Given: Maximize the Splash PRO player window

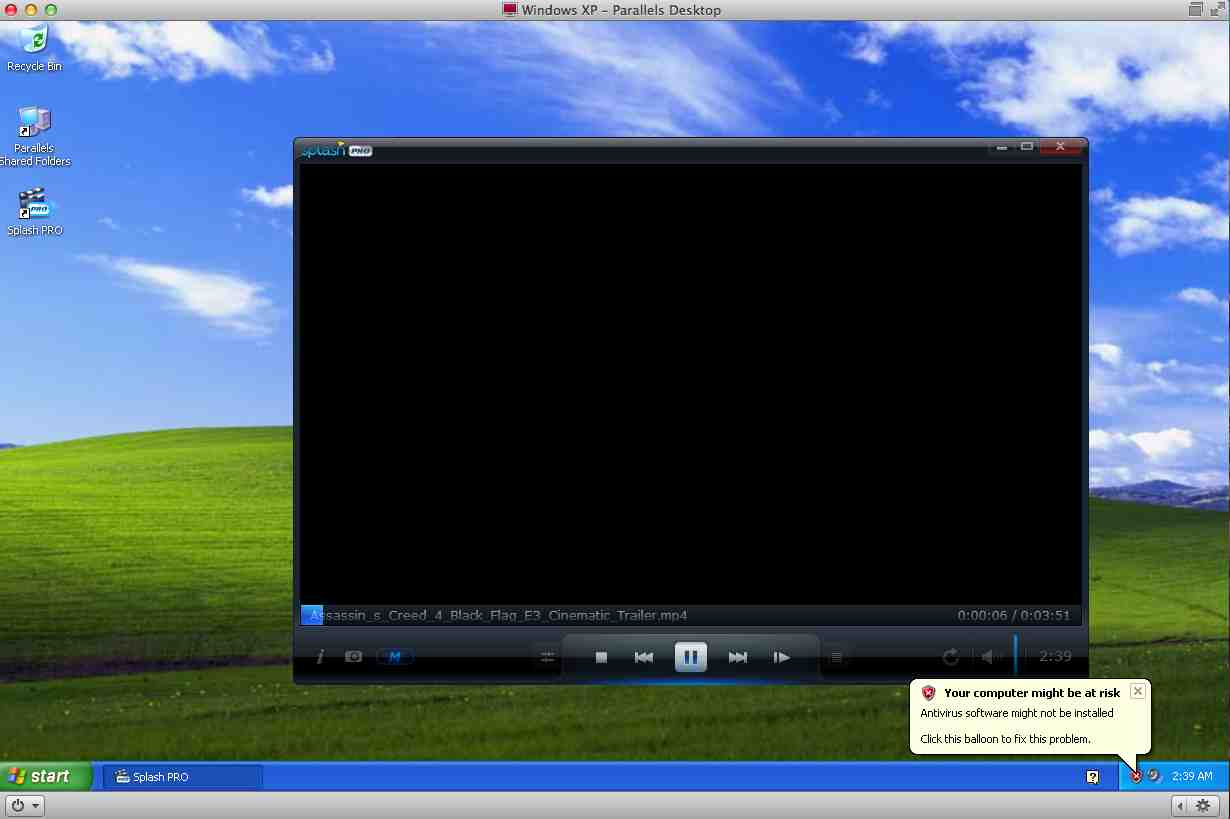Looking at the screenshot, I should point(1026,148).
